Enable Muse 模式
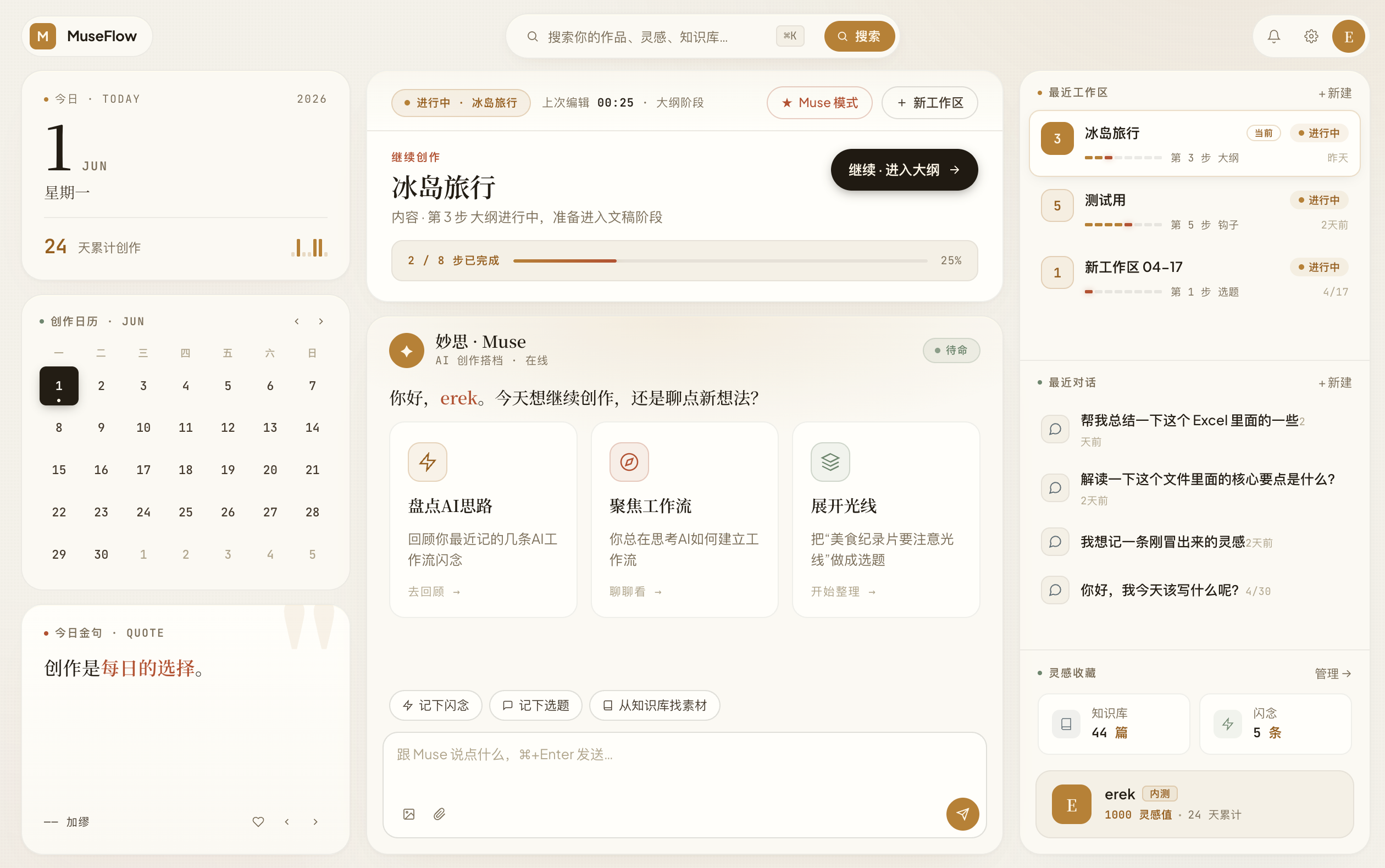 click(819, 103)
